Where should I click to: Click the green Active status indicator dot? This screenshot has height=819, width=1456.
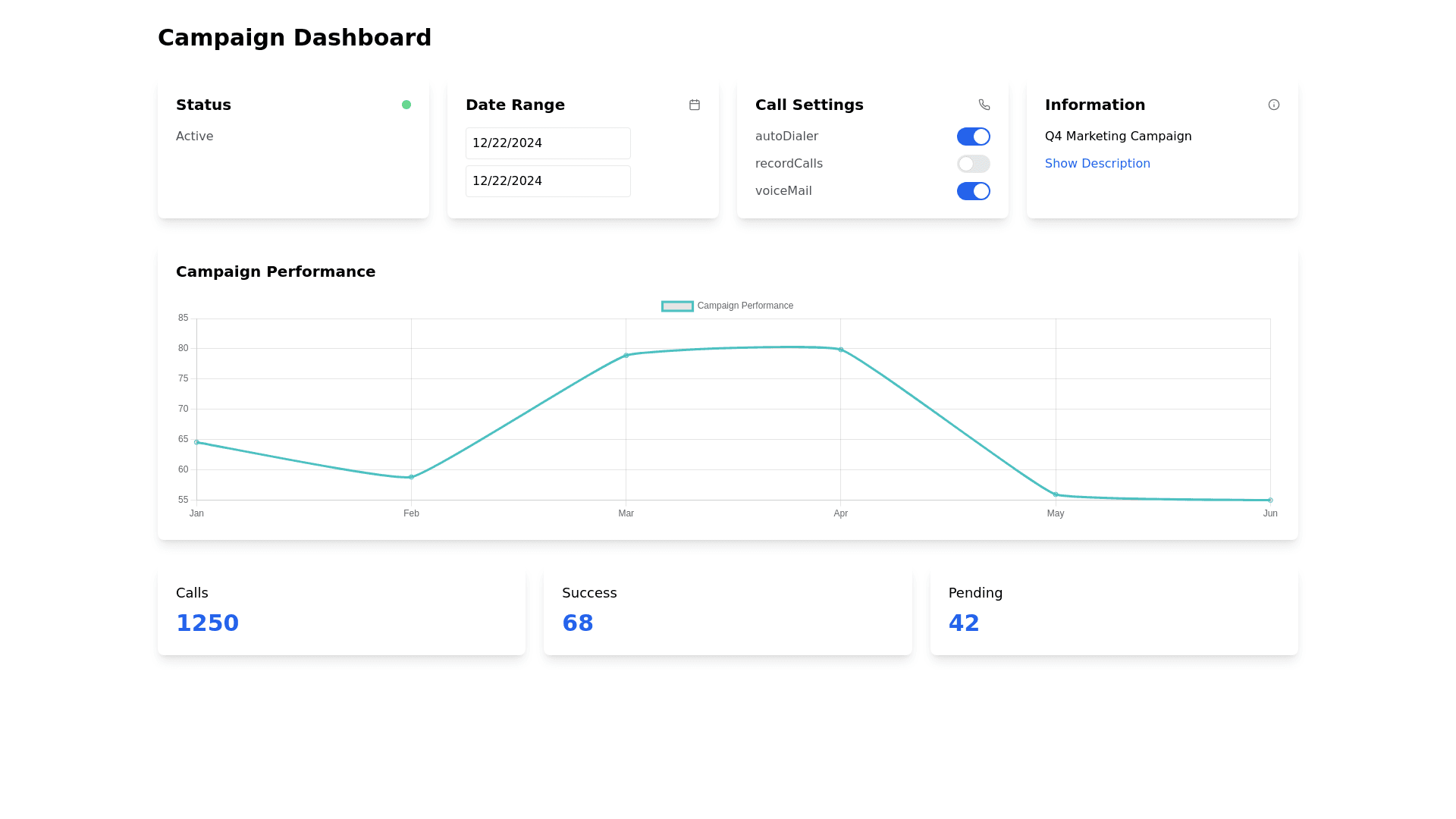406,105
